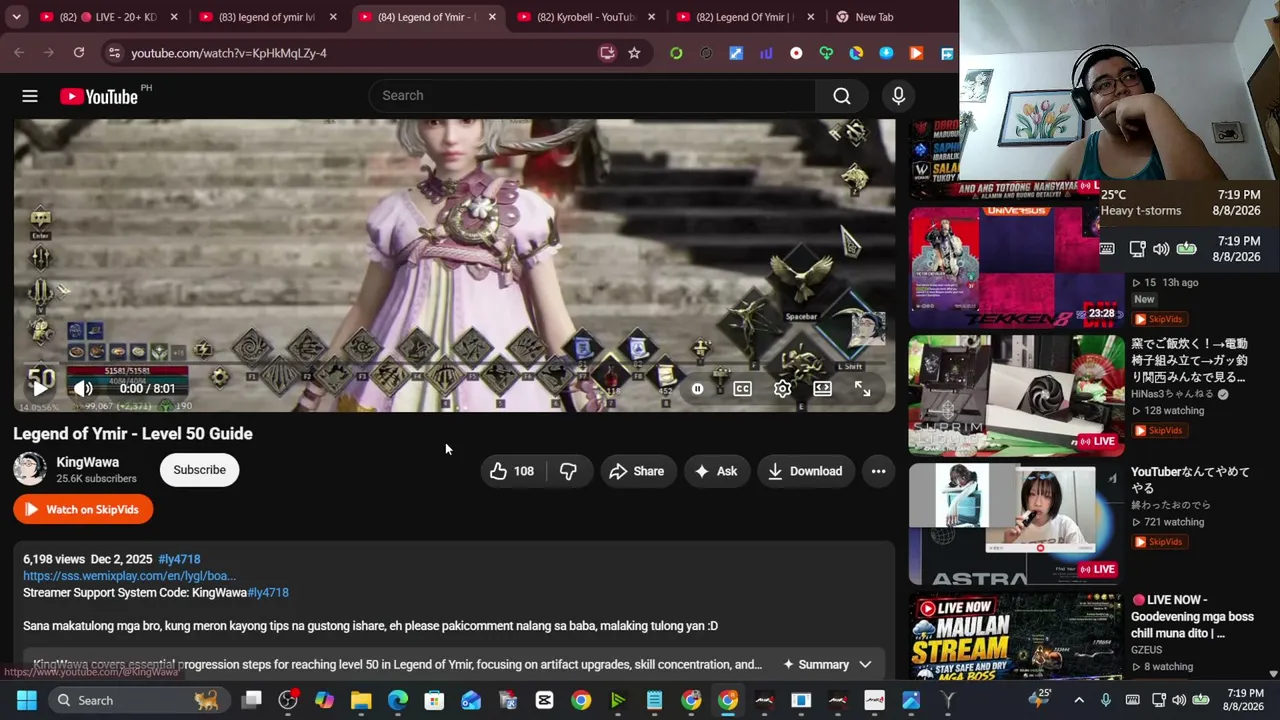The width and height of the screenshot is (1280, 720).
Task: Open File Explorer from the taskbar
Action: [x=361, y=700]
